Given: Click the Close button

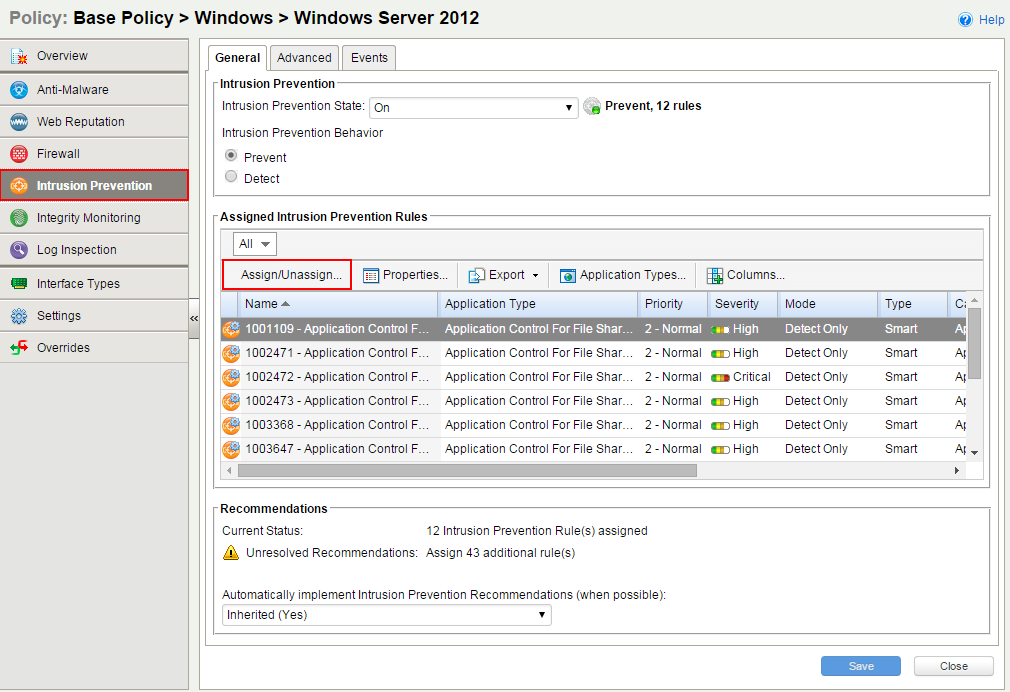Looking at the screenshot, I should tap(953, 666).
